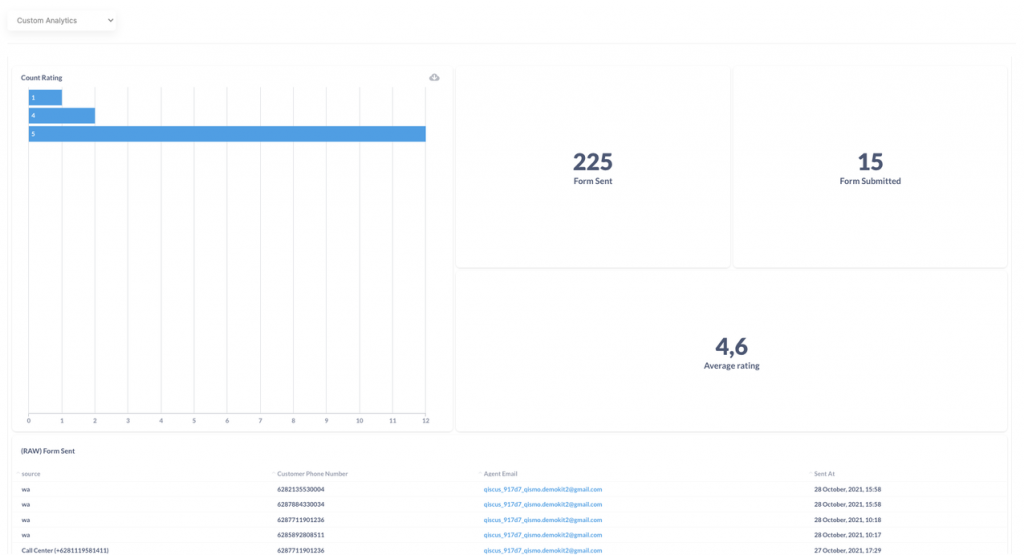Click the 28 October, 2021, 10:17 timestamp
The width and height of the screenshot is (1024, 555).
coord(847,535)
